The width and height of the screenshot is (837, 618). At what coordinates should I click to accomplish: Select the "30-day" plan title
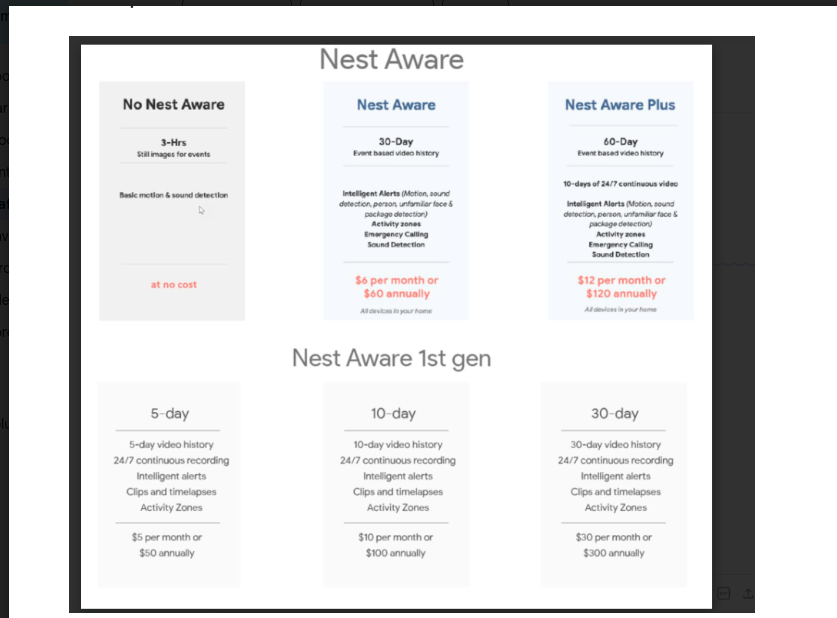click(614, 413)
